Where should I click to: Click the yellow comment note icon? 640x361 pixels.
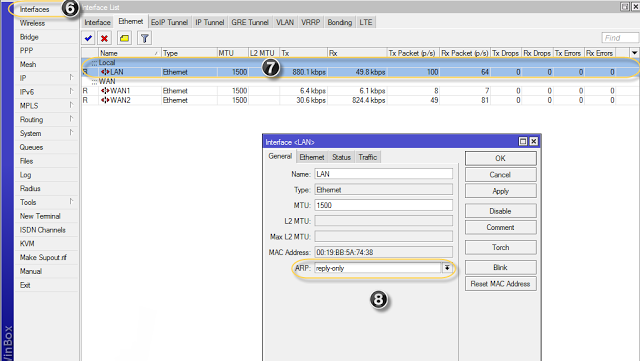pos(124,38)
